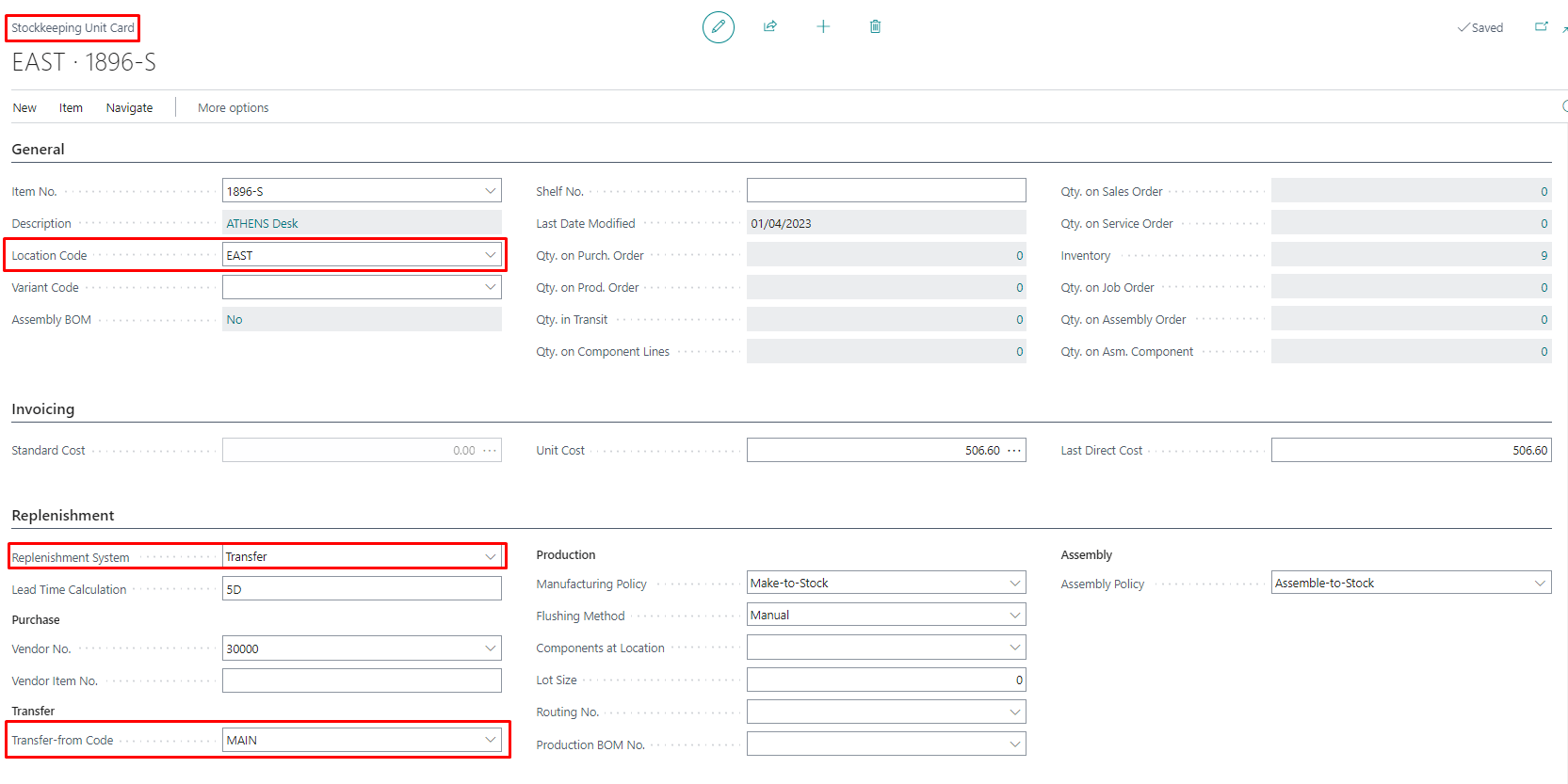Click More options
This screenshot has height=784, width=1568.
point(234,108)
